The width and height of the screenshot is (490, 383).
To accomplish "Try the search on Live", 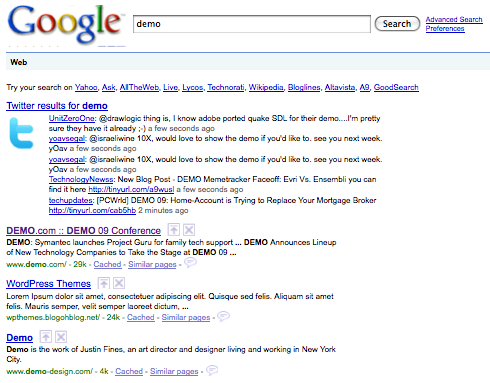I will [170, 87].
